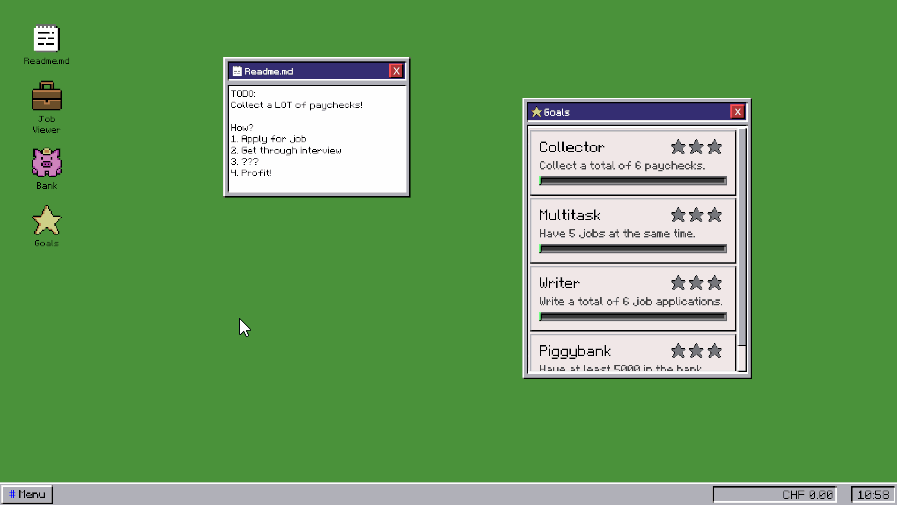The image size is (897, 505).
Task: Select the Piggybank goal title
Action: (x=575, y=351)
